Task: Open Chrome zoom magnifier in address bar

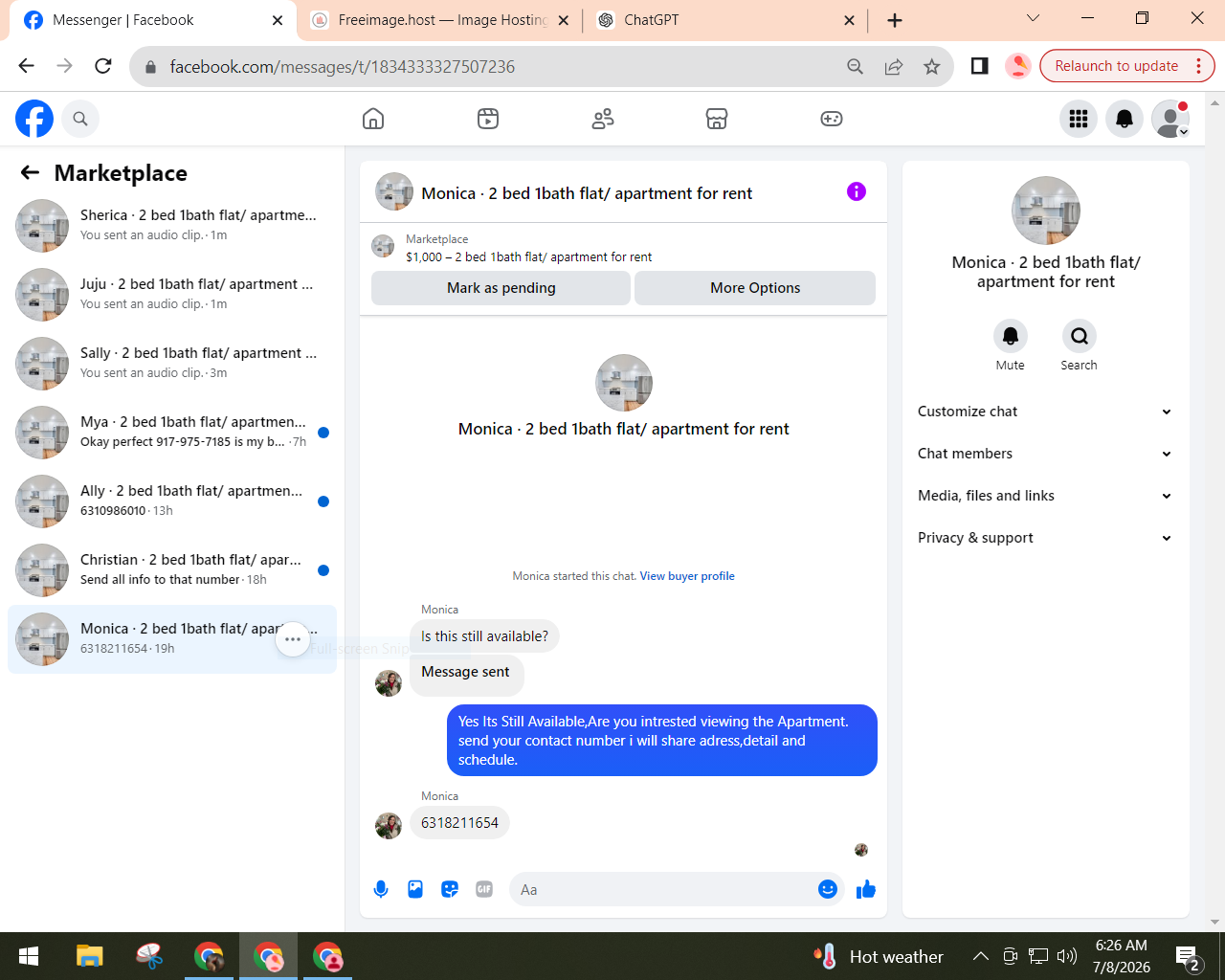Action: pos(856,66)
